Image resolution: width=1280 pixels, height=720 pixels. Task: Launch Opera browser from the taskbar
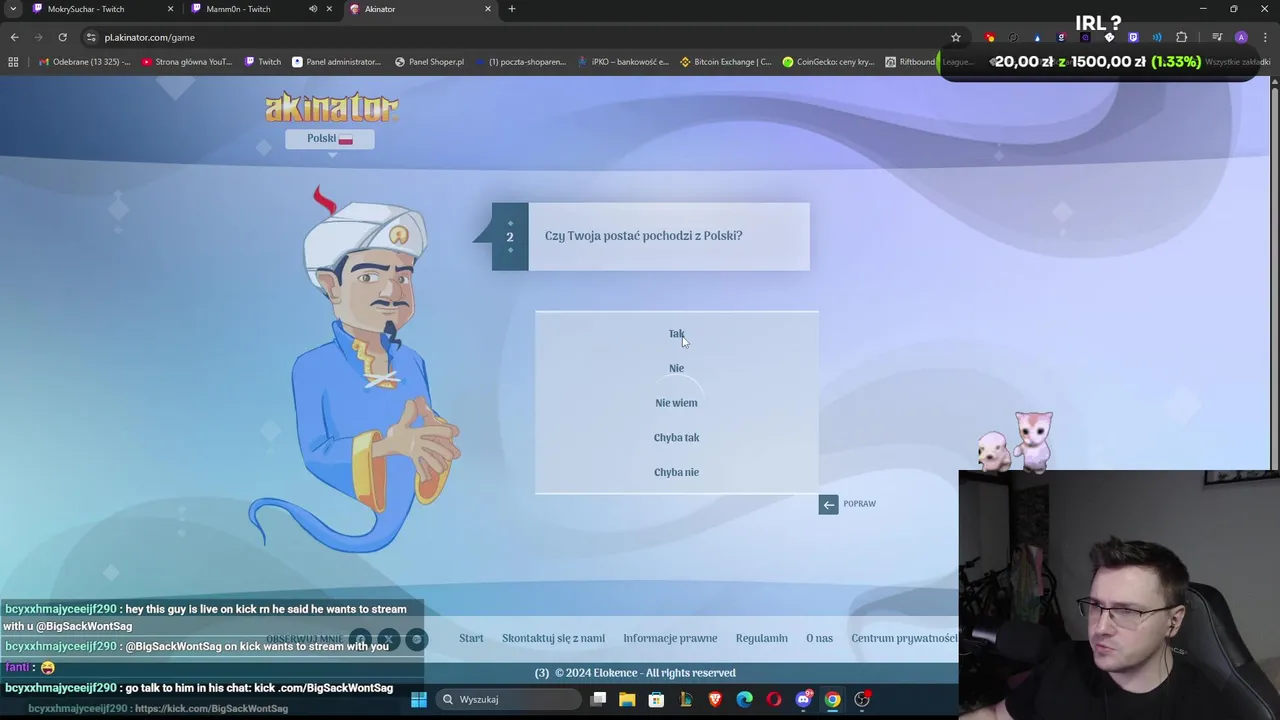[x=773, y=699]
